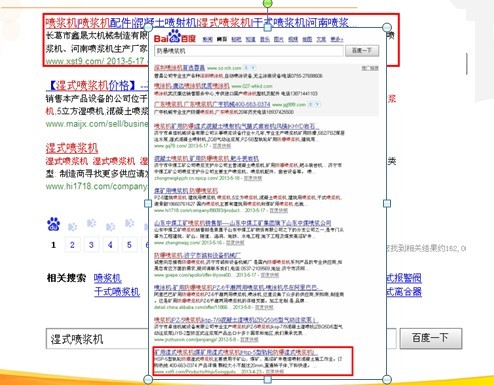This screenshot has width=494, height=385.
Task: Open the 图片 tab in Baidu navigation
Action: pos(279,39)
